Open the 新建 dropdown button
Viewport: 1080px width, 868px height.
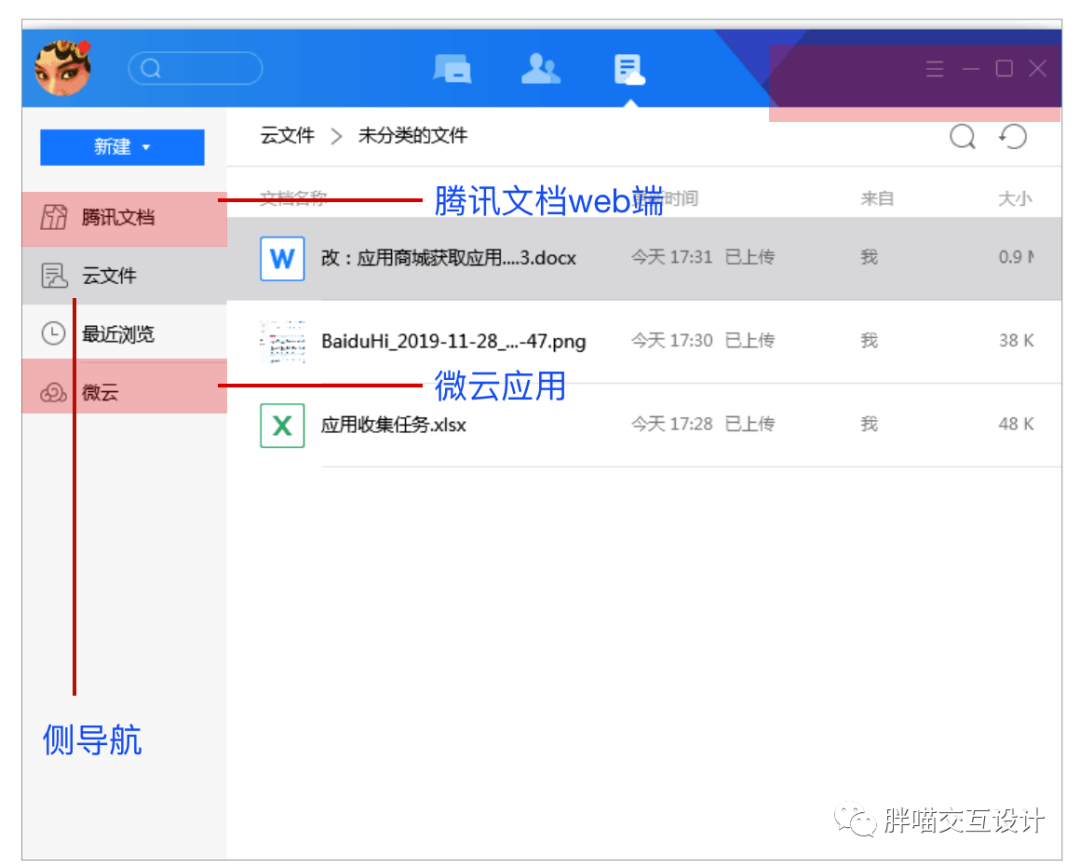point(123,147)
